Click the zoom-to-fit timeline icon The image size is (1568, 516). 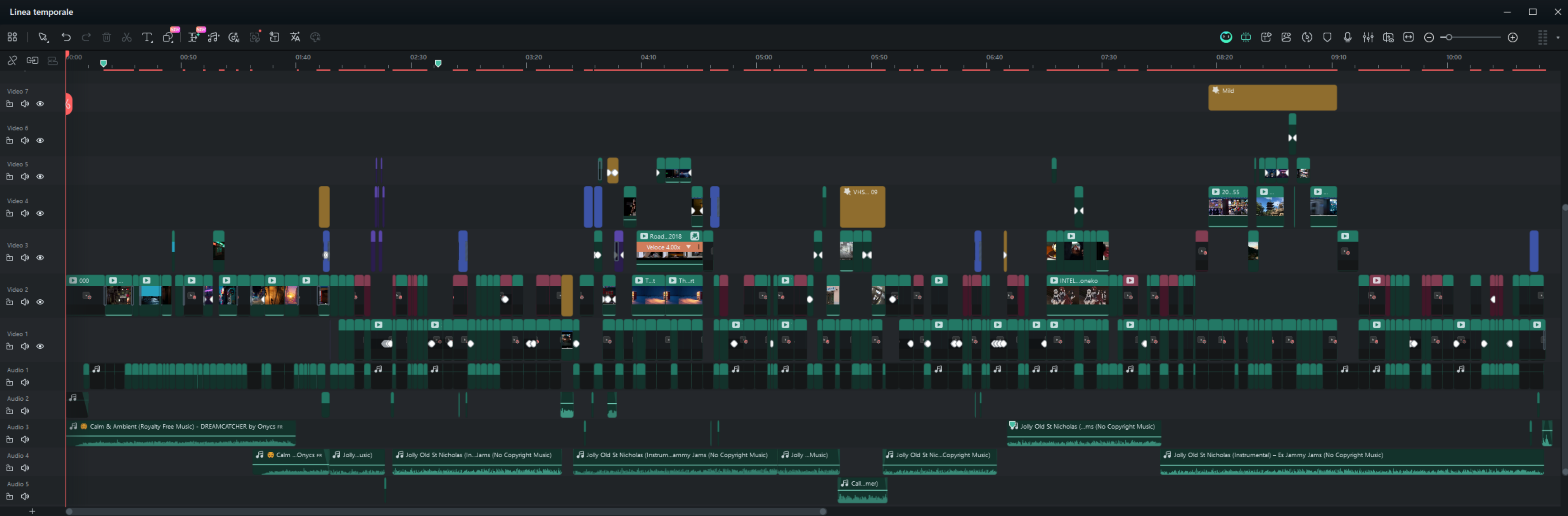(1409, 37)
